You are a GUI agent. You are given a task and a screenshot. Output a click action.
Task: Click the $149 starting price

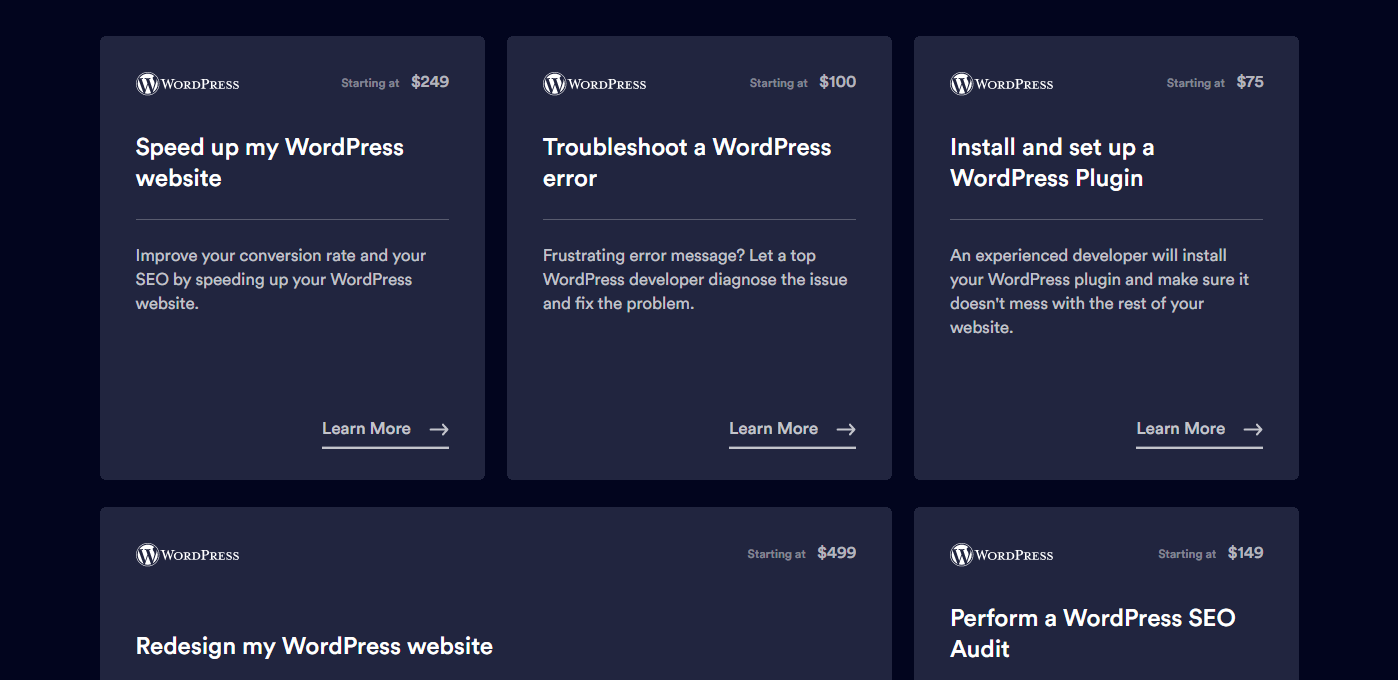(1246, 553)
